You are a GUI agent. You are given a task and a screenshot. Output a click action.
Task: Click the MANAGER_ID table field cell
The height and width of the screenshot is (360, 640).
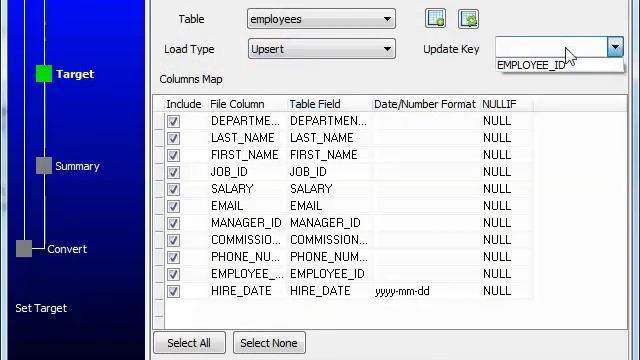coord(329,223)
